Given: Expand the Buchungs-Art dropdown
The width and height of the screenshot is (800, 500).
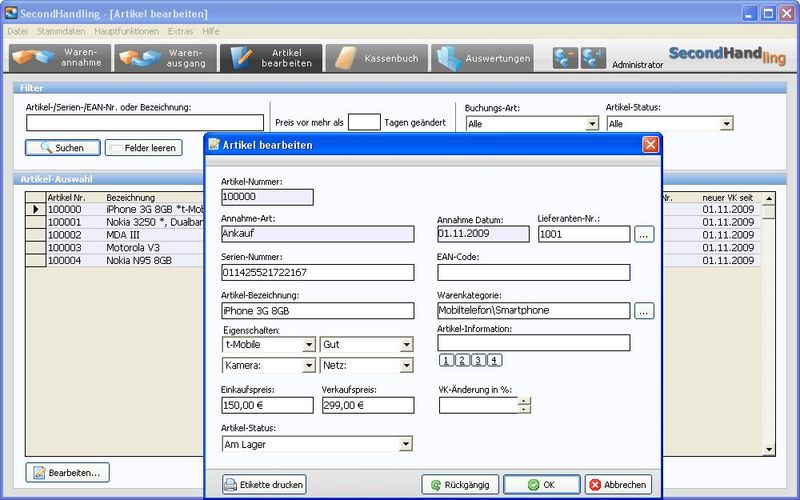Looking at the screenshot, I should point(592,123).
